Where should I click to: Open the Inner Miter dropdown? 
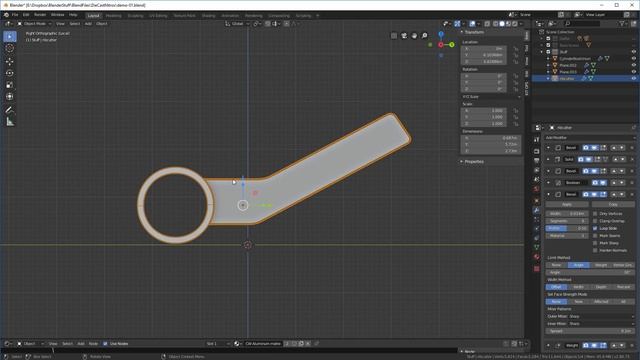point(601,324)
